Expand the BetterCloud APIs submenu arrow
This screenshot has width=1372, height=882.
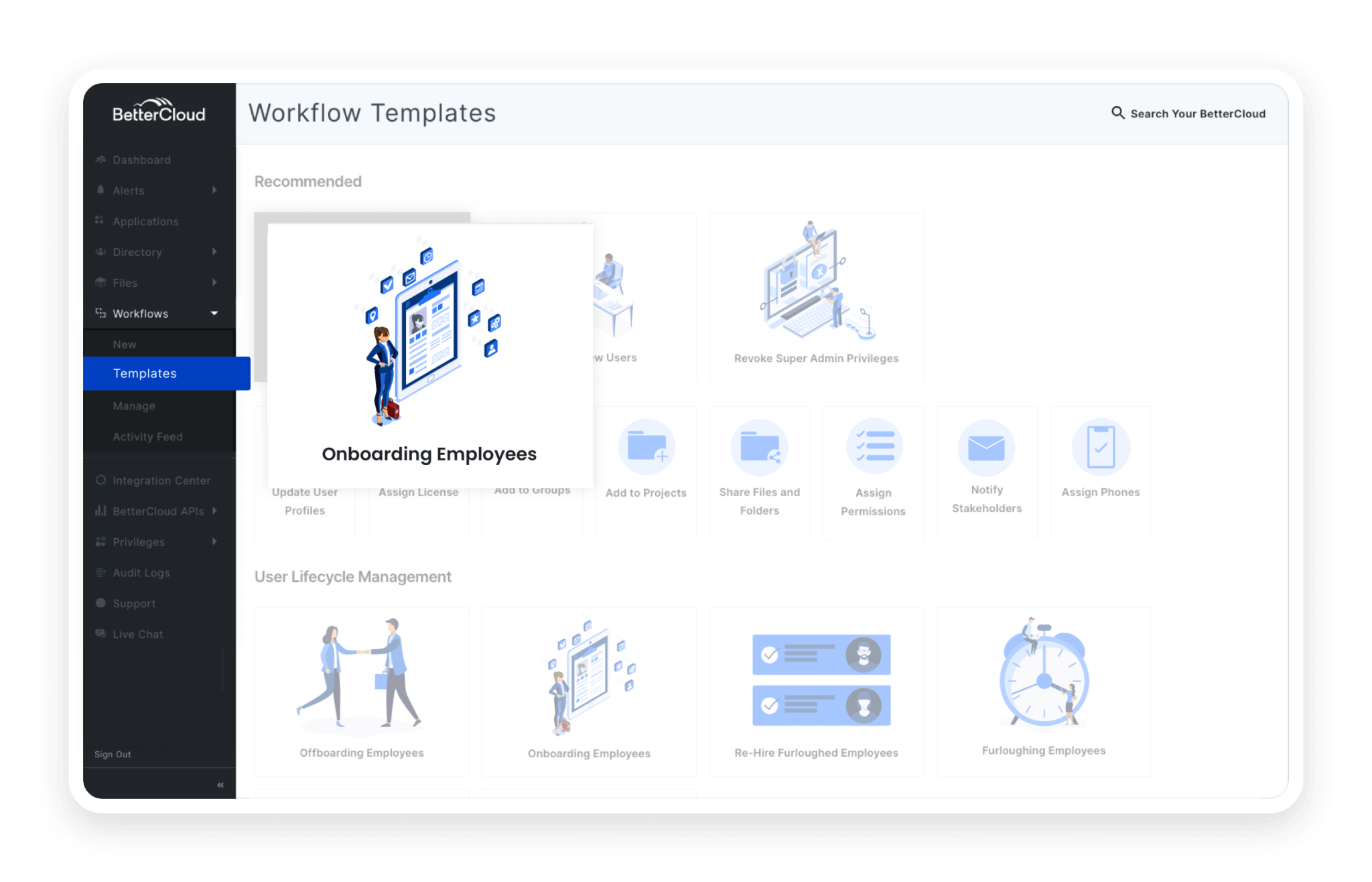[x=214, y=511]
